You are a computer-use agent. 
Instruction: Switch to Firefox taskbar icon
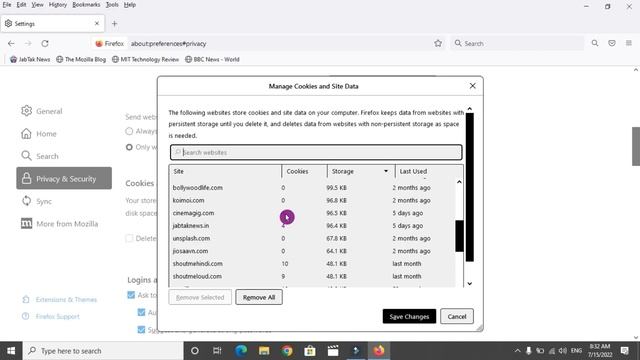click(x=379, y=351)
